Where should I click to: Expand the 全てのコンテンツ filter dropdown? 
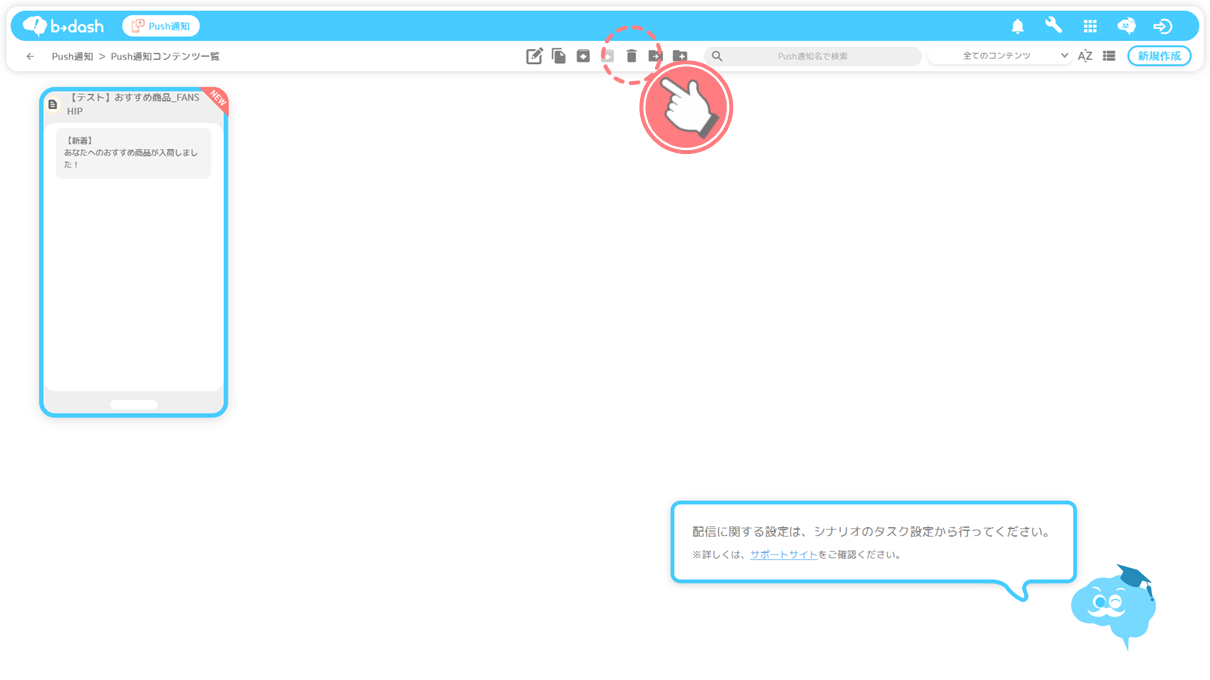pyautogui.click(x=1000, y=56)
